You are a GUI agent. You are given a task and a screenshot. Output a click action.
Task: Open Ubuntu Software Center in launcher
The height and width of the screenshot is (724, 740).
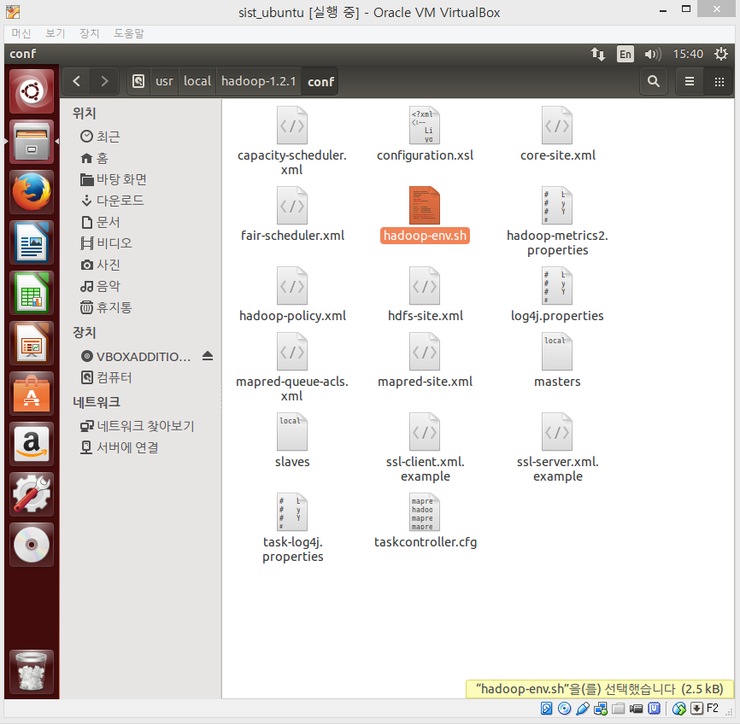(x=31, y=393)
